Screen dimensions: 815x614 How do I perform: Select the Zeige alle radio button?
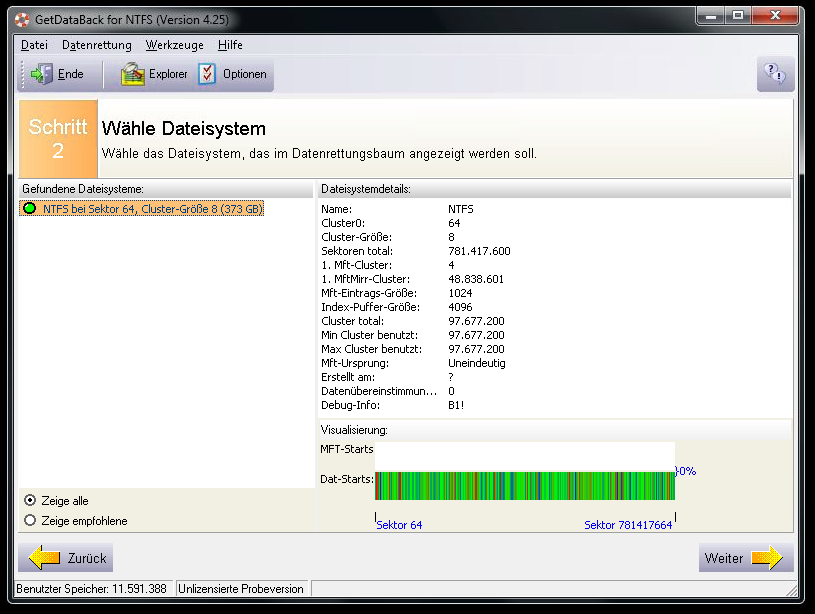(30, 500)
